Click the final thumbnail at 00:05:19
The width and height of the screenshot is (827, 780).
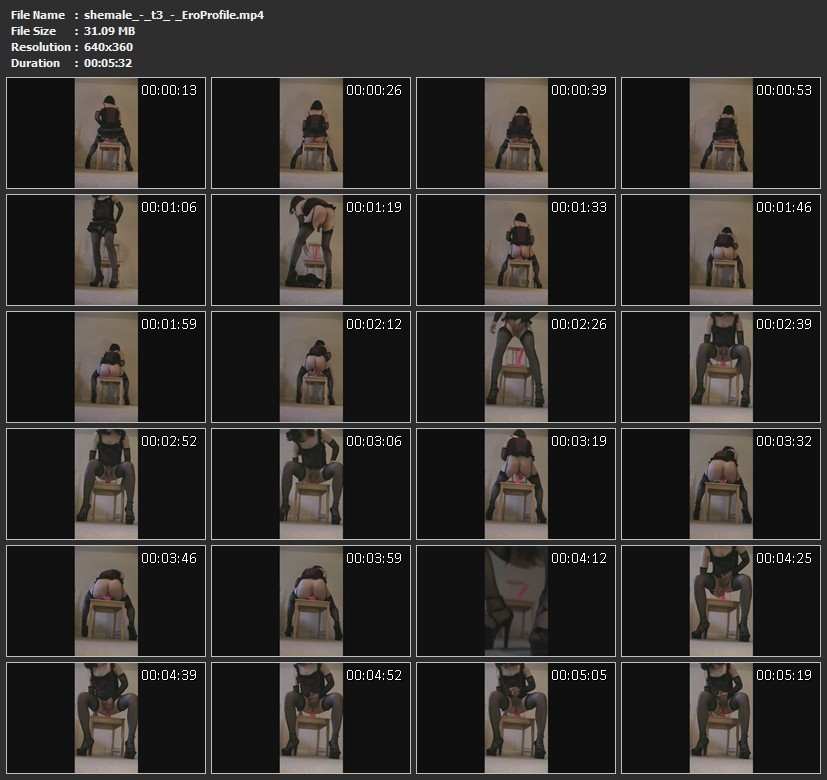(x=721, y=716)
